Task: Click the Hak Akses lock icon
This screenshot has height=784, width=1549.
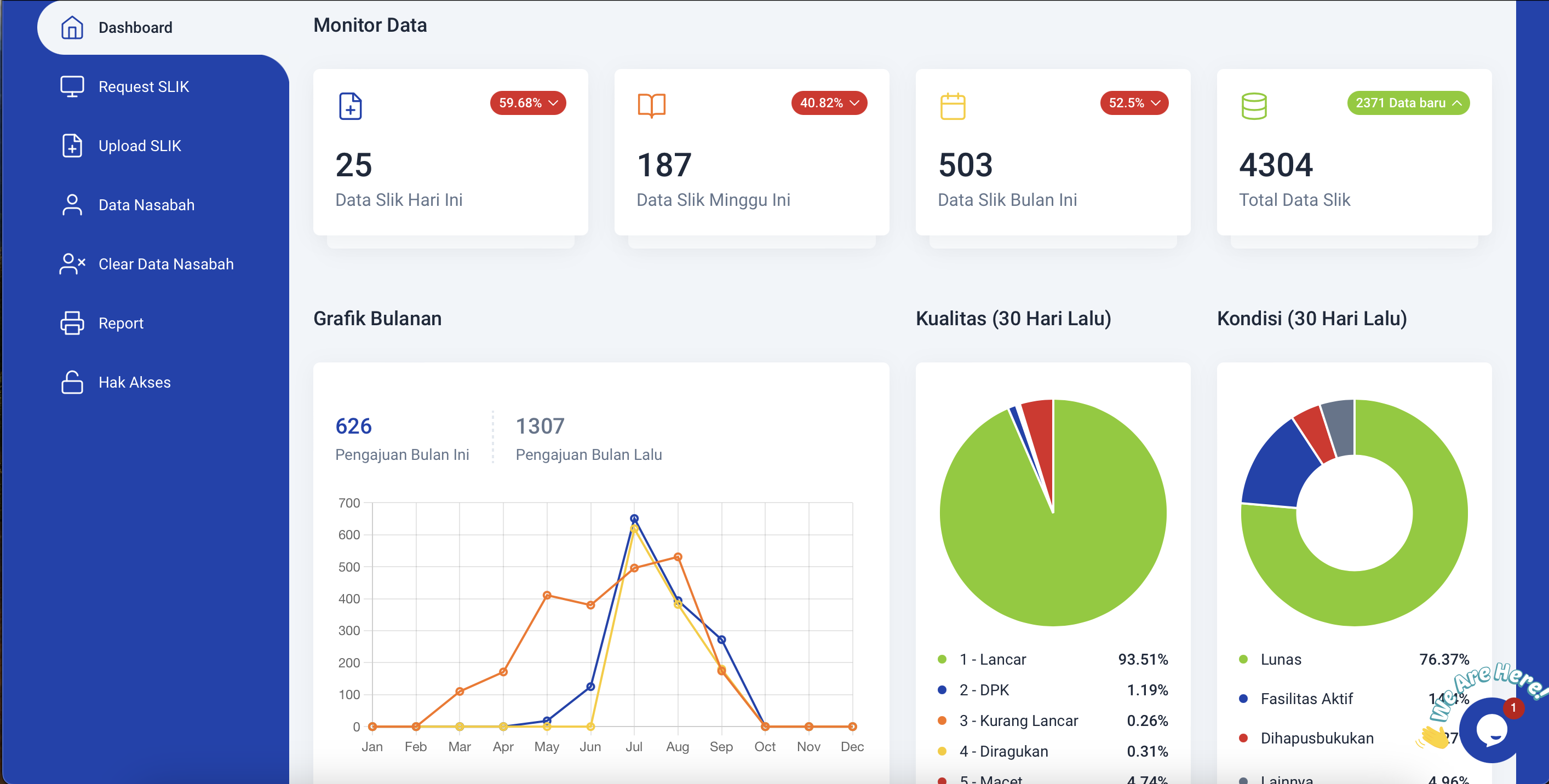Action: point(72,382)
